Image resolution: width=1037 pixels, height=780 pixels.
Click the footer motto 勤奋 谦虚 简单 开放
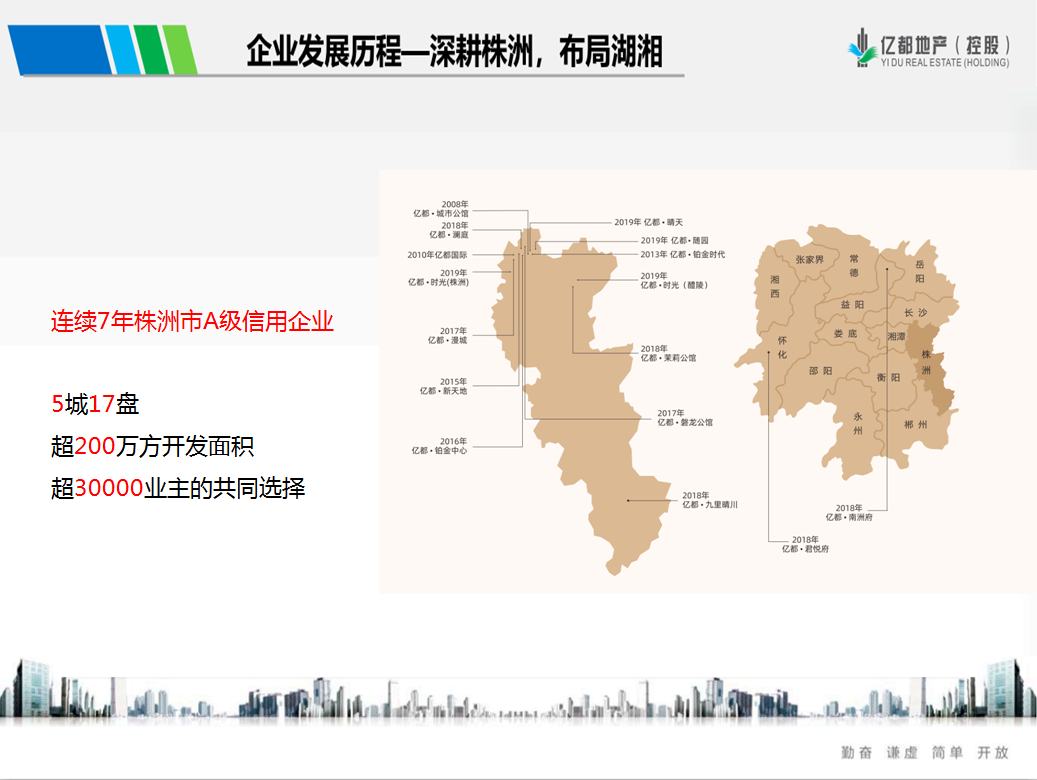tap(925, 752)
